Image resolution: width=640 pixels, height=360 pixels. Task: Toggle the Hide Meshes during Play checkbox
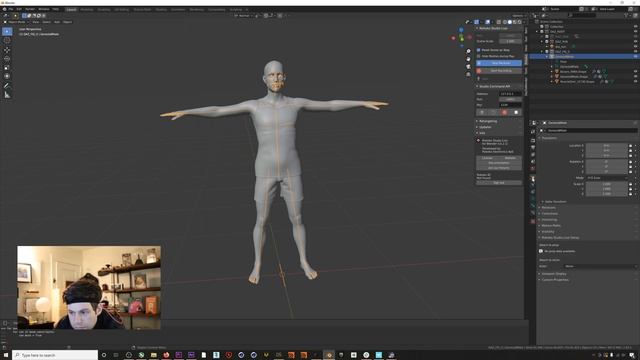[x=478, y=56]
